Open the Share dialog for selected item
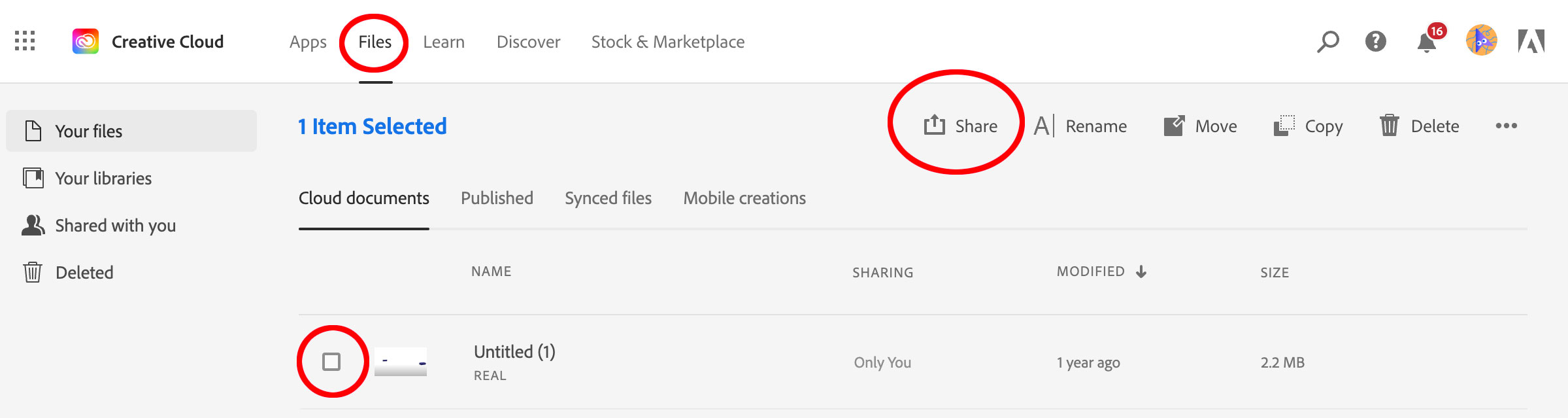Image resolution: width=1568 pixels, height=418 pixels. (961, 126)
